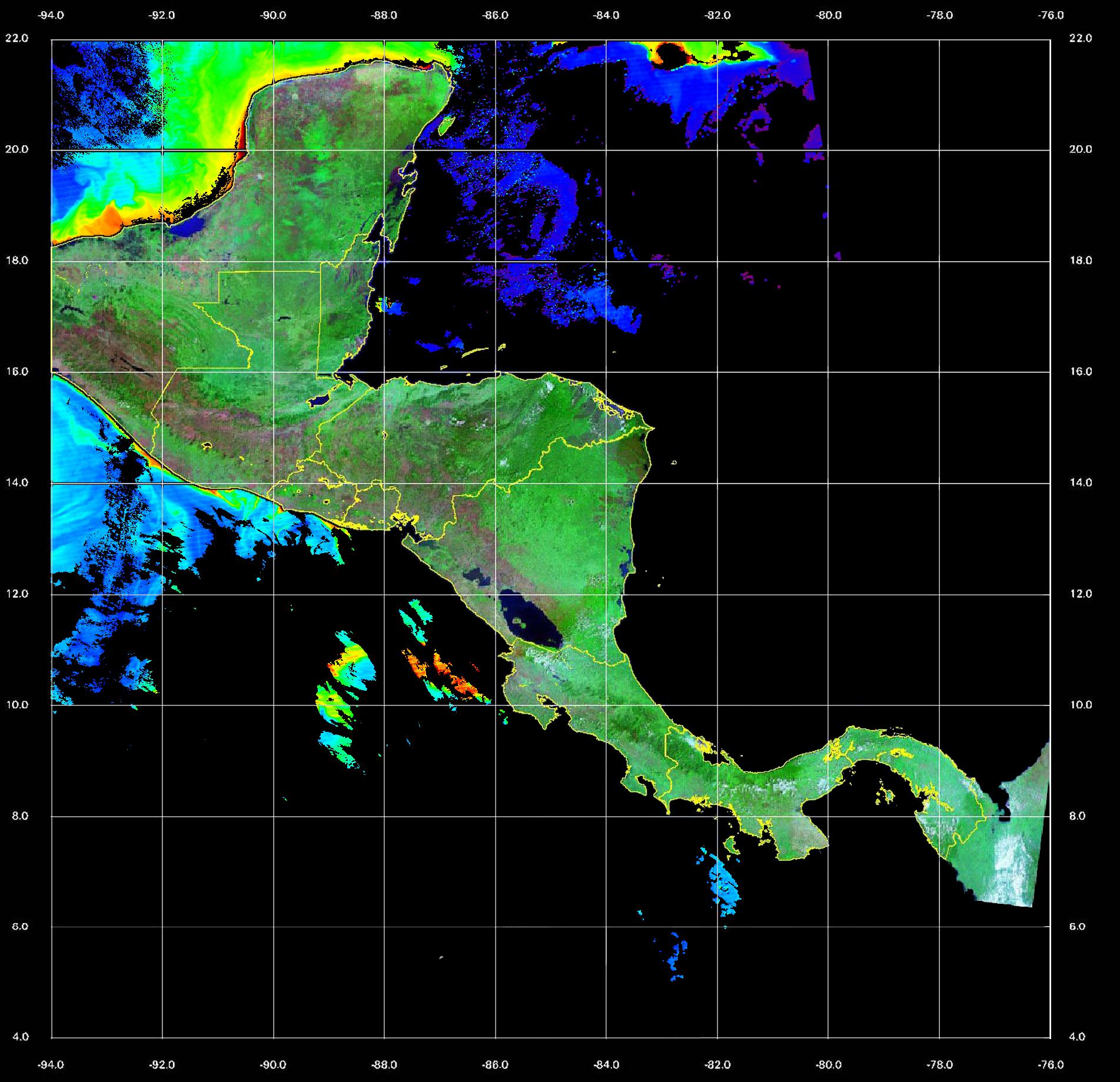Click the "-88.0" label on bottom axis
Image resolution: width=1120 pixels, height=1082 pixels.
coord(384,1064)
